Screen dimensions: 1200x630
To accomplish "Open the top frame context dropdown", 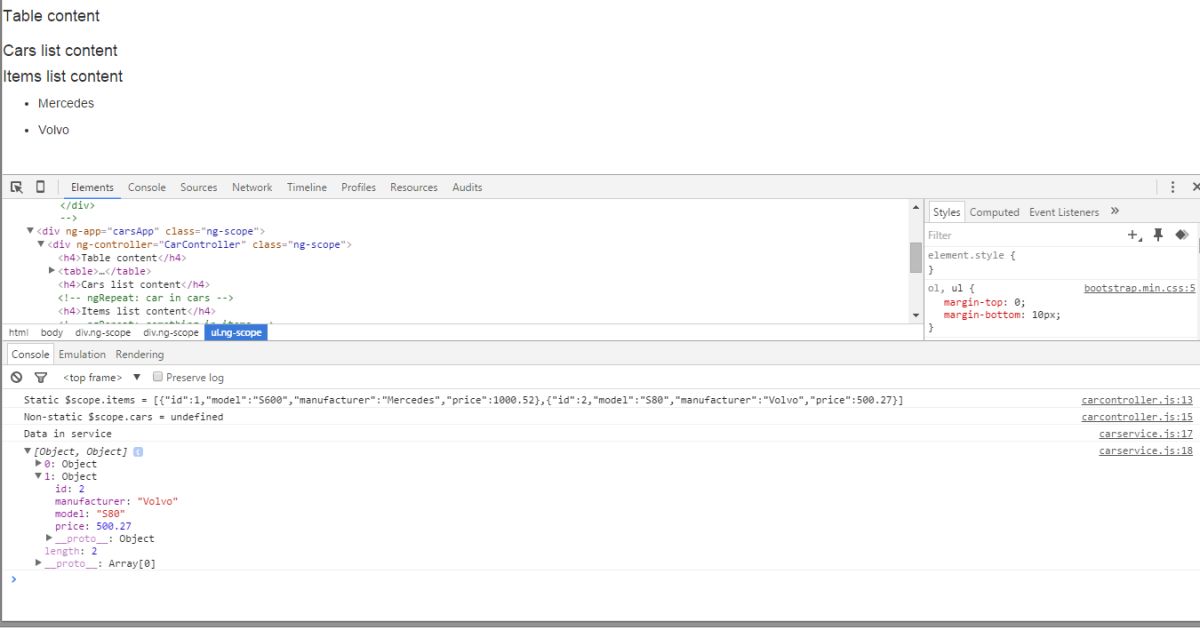I will point(102,377).
